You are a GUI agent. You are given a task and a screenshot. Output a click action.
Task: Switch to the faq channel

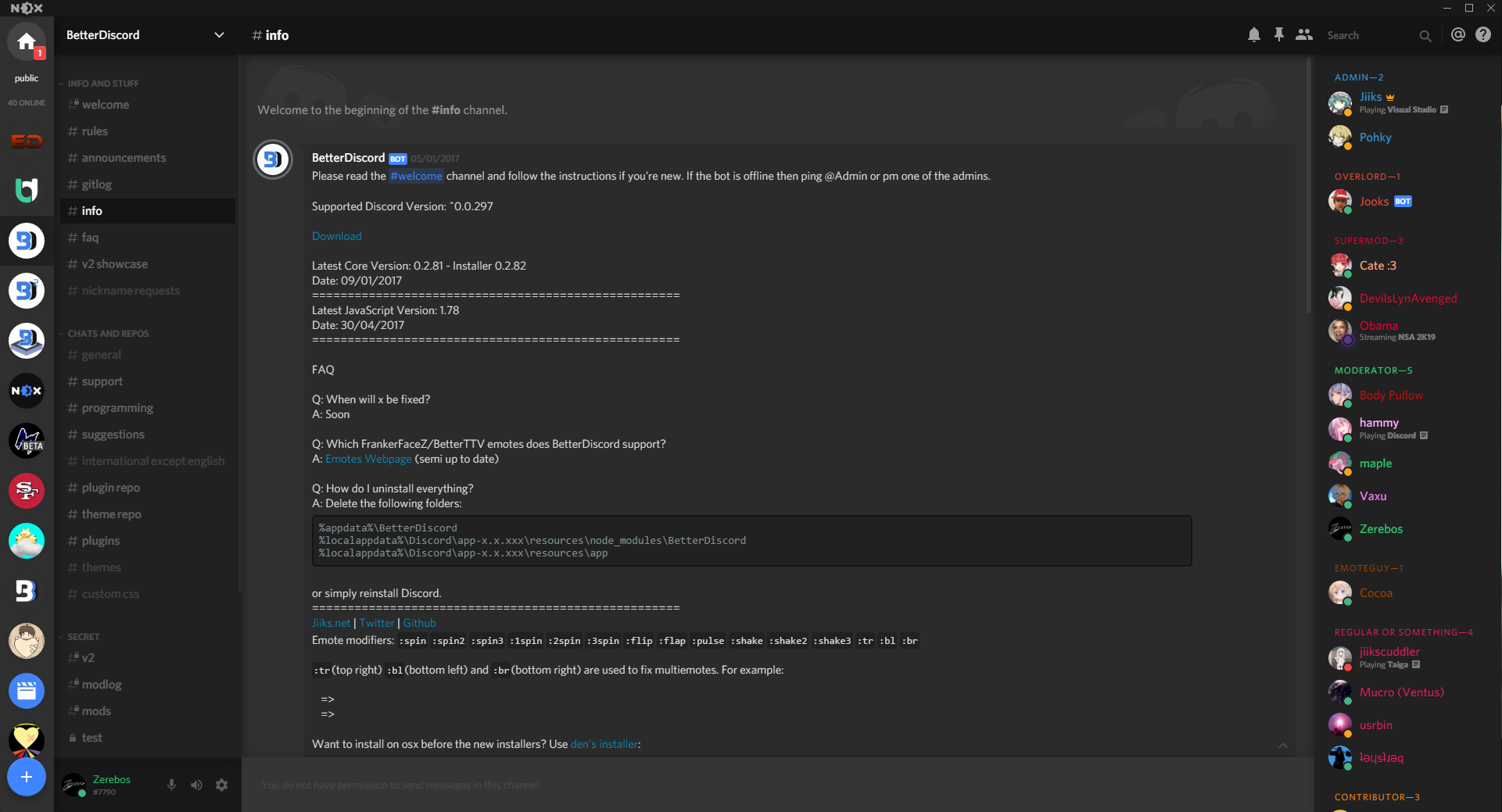point(90,238)
